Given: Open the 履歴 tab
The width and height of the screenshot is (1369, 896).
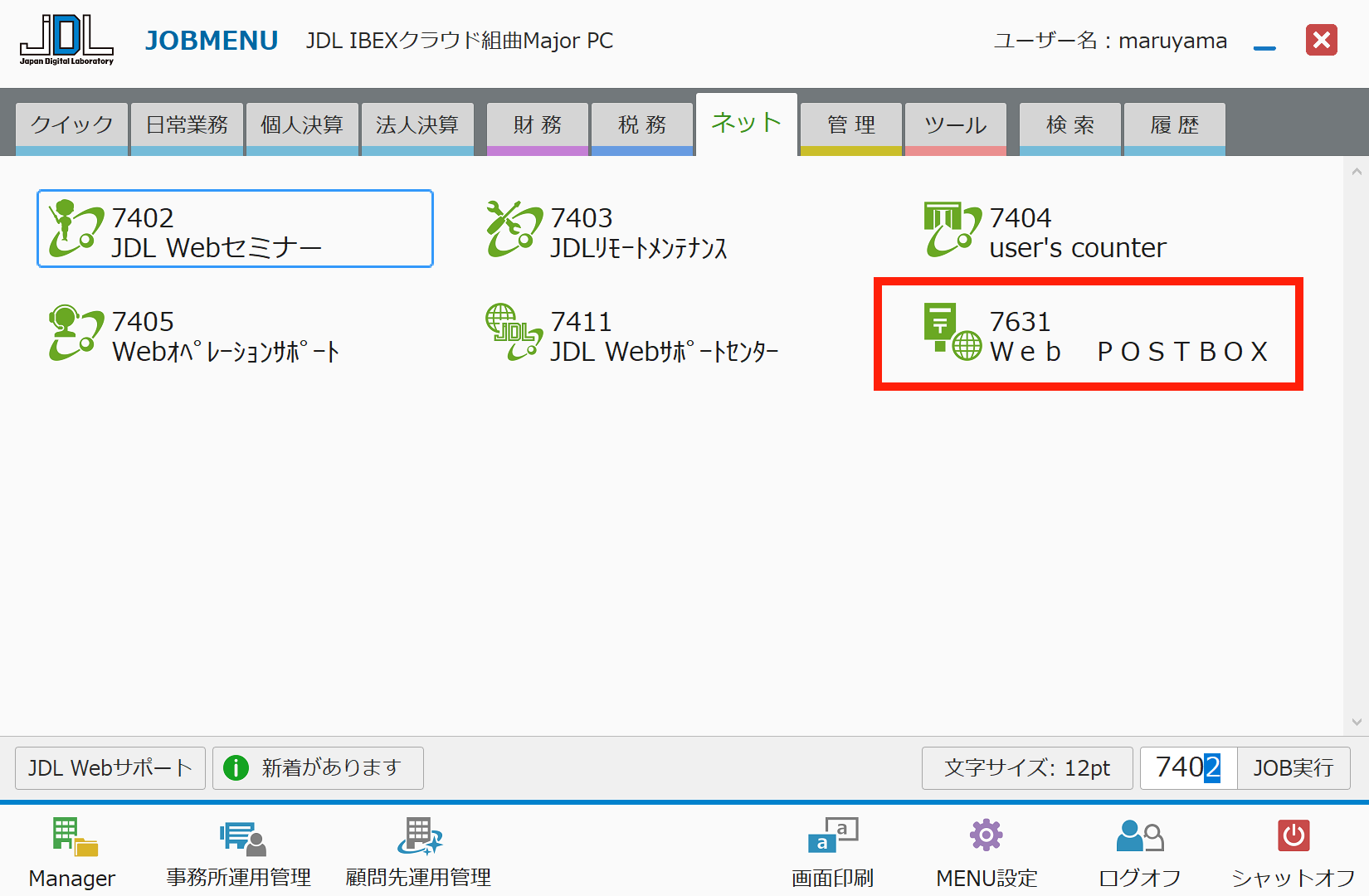Looking at the screenshot, I should tap(1175, 128).
